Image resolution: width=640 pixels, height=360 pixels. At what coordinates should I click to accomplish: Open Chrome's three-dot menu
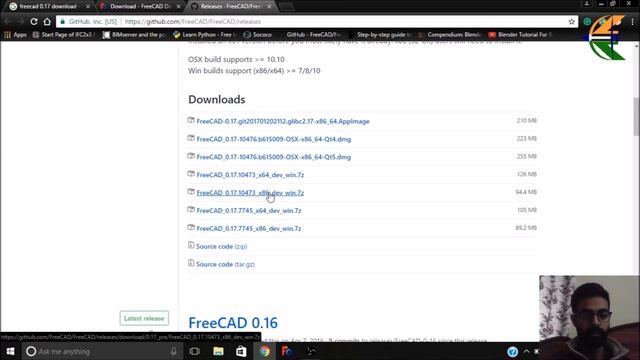pos(633,22)
